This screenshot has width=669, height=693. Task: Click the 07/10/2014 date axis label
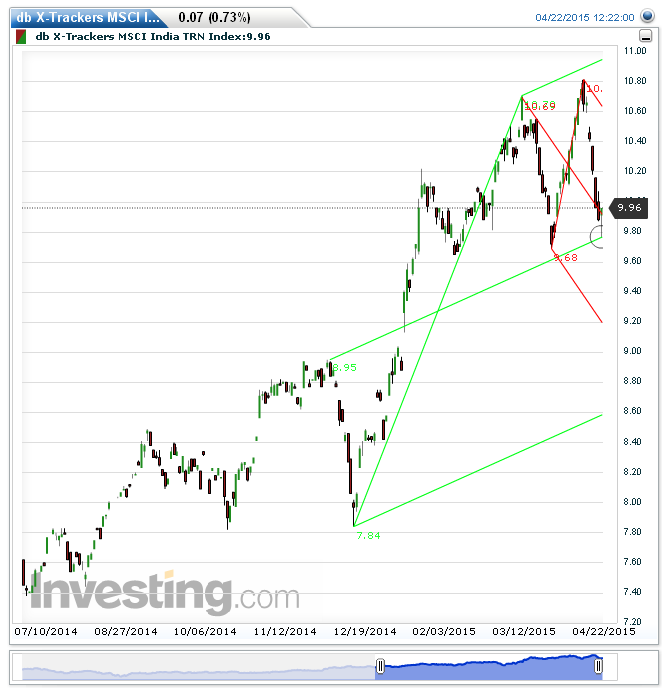pos(46,632)
